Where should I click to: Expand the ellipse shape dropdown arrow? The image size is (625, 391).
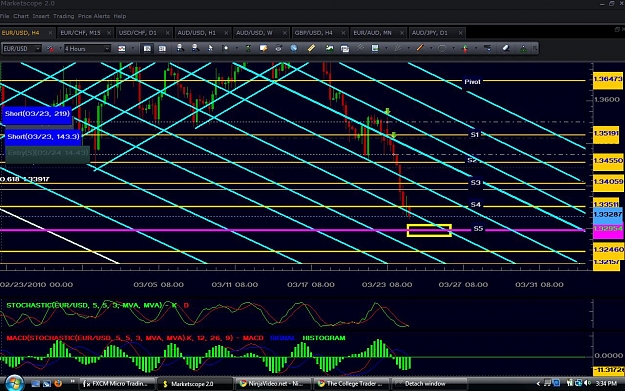point(453,49)
